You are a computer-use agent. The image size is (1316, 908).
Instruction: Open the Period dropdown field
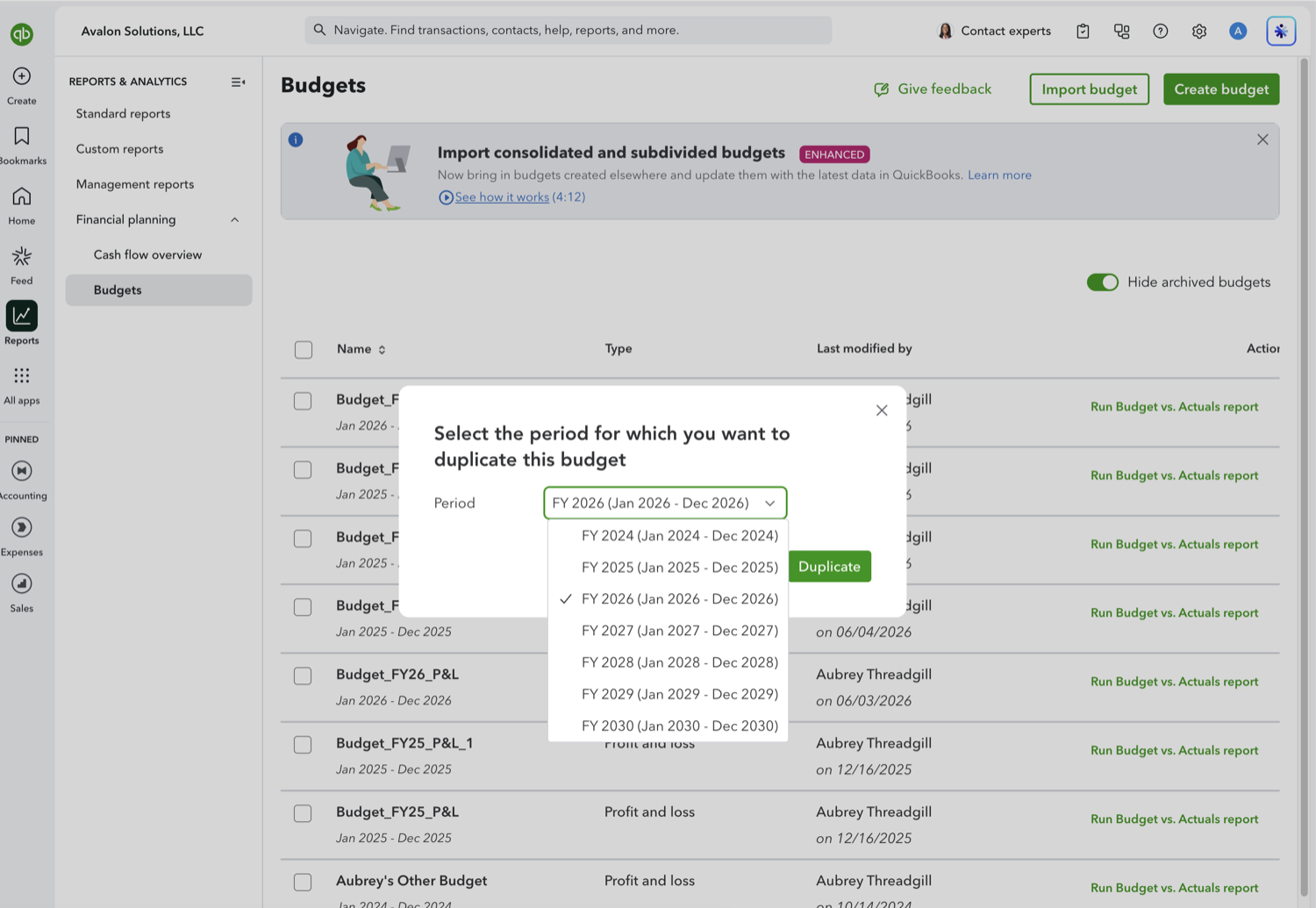click(665, 503)
